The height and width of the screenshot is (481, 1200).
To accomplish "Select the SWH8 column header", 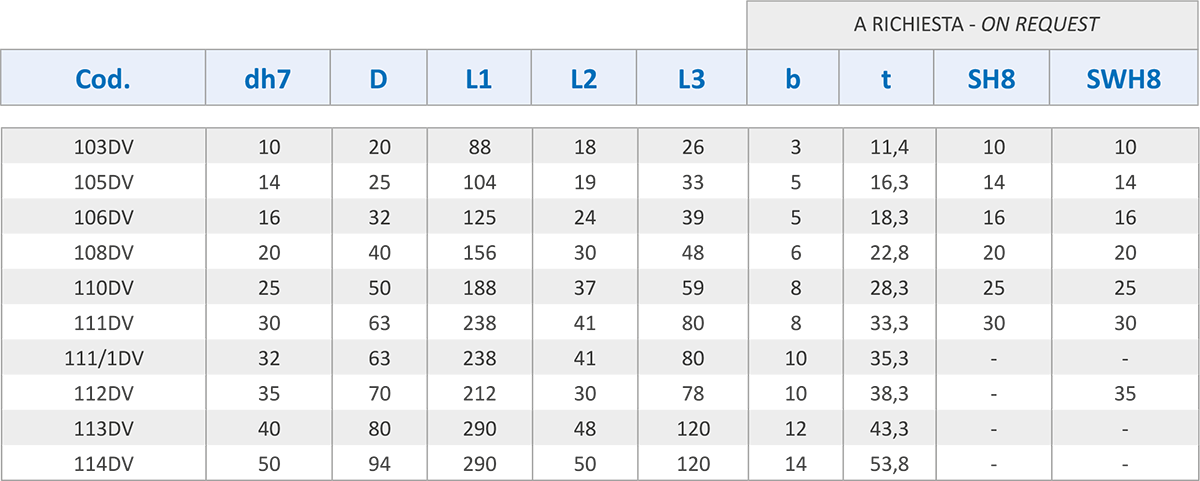I will coord(1124,78).
